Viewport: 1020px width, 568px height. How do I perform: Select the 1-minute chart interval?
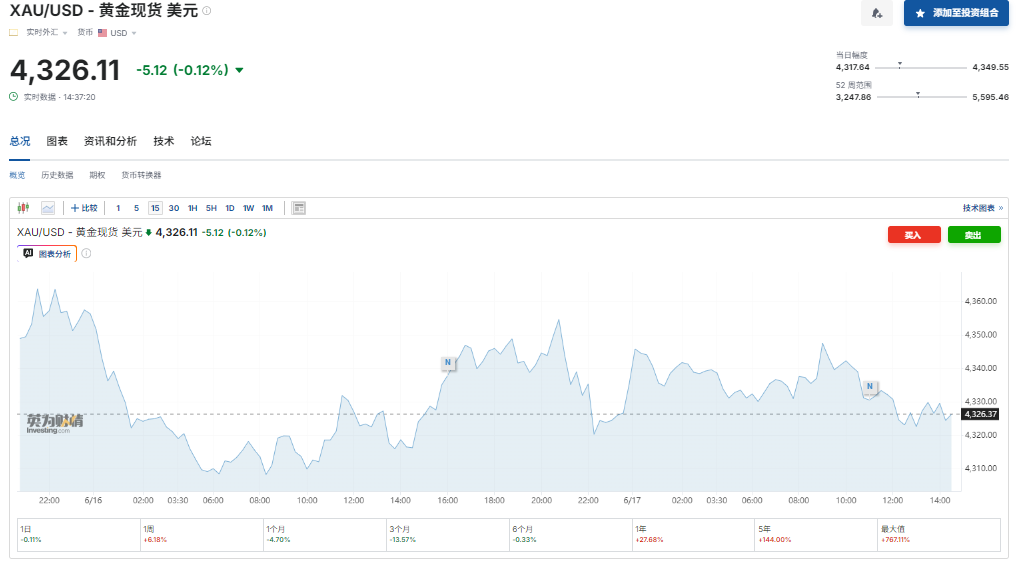118,208
